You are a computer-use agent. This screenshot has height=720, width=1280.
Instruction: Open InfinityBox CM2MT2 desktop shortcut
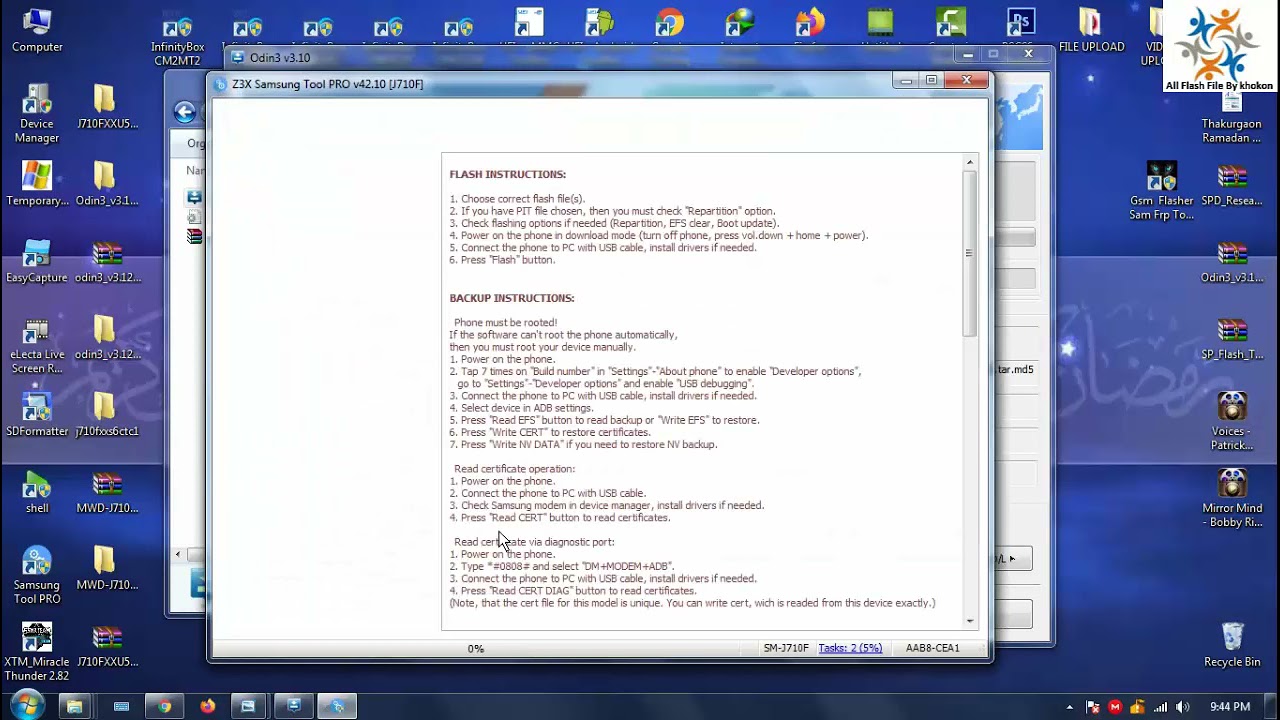click(x=178, y=40)
